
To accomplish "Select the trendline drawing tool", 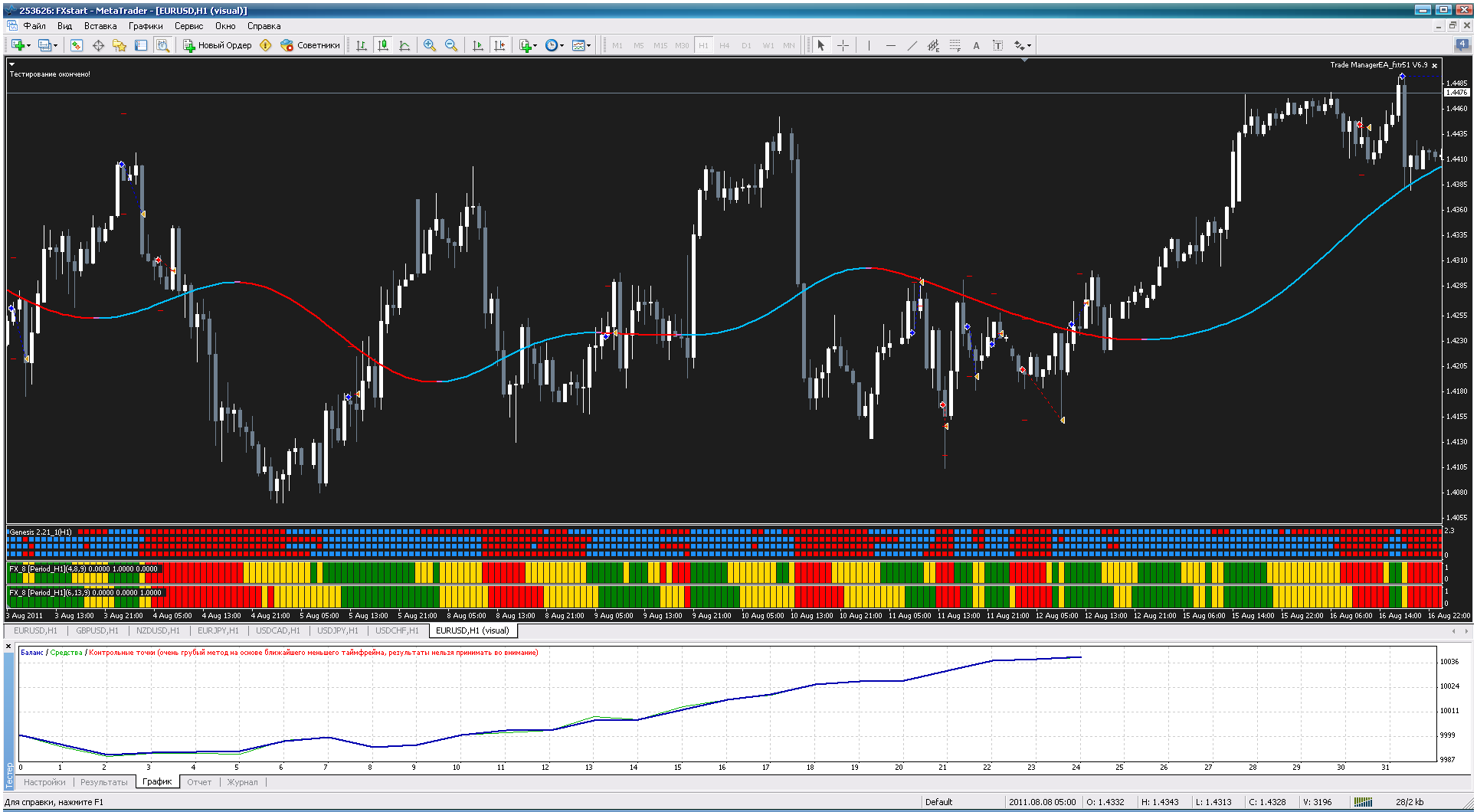I will [912, 45].
